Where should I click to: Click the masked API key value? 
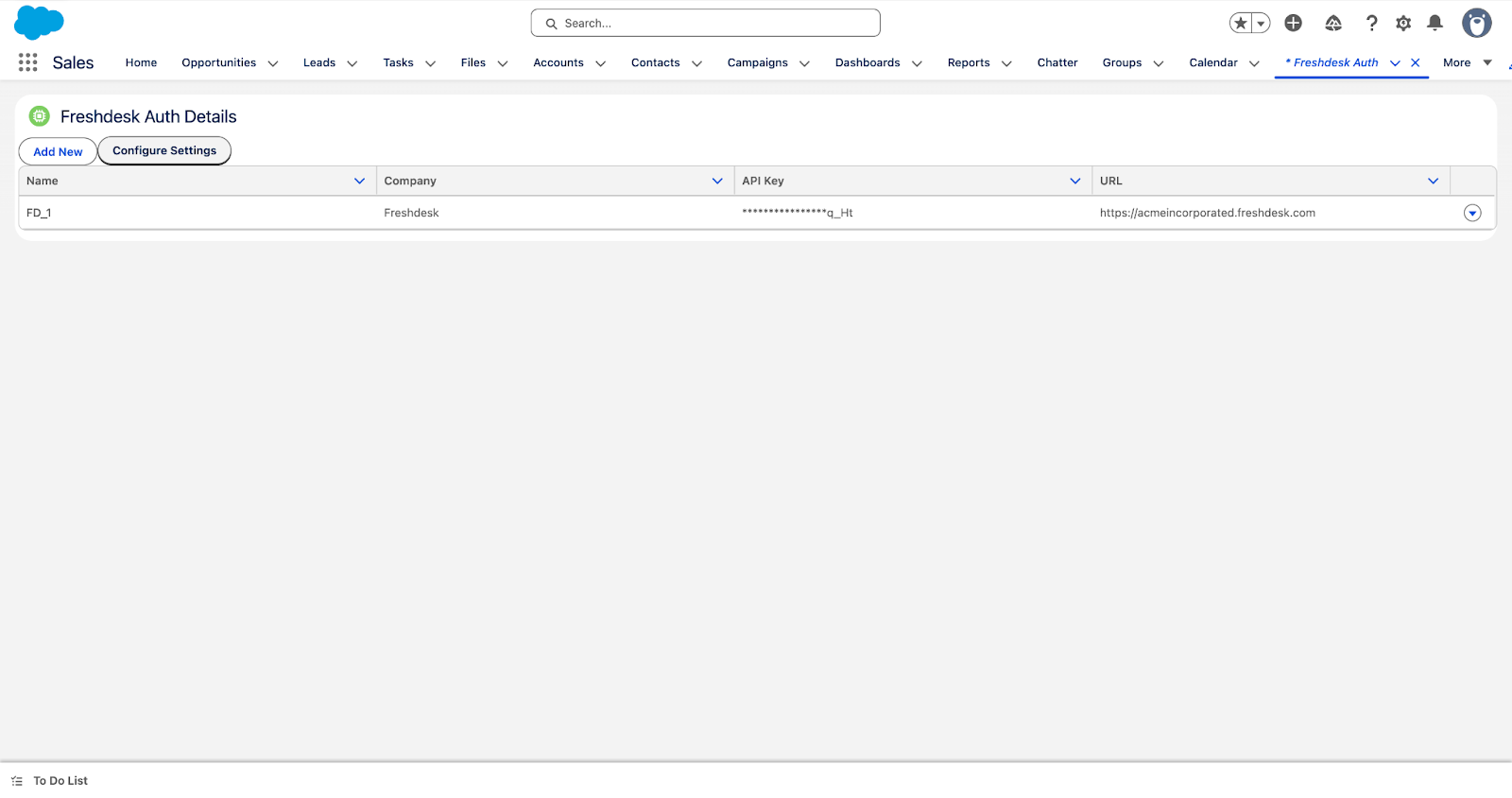(798, 213)
